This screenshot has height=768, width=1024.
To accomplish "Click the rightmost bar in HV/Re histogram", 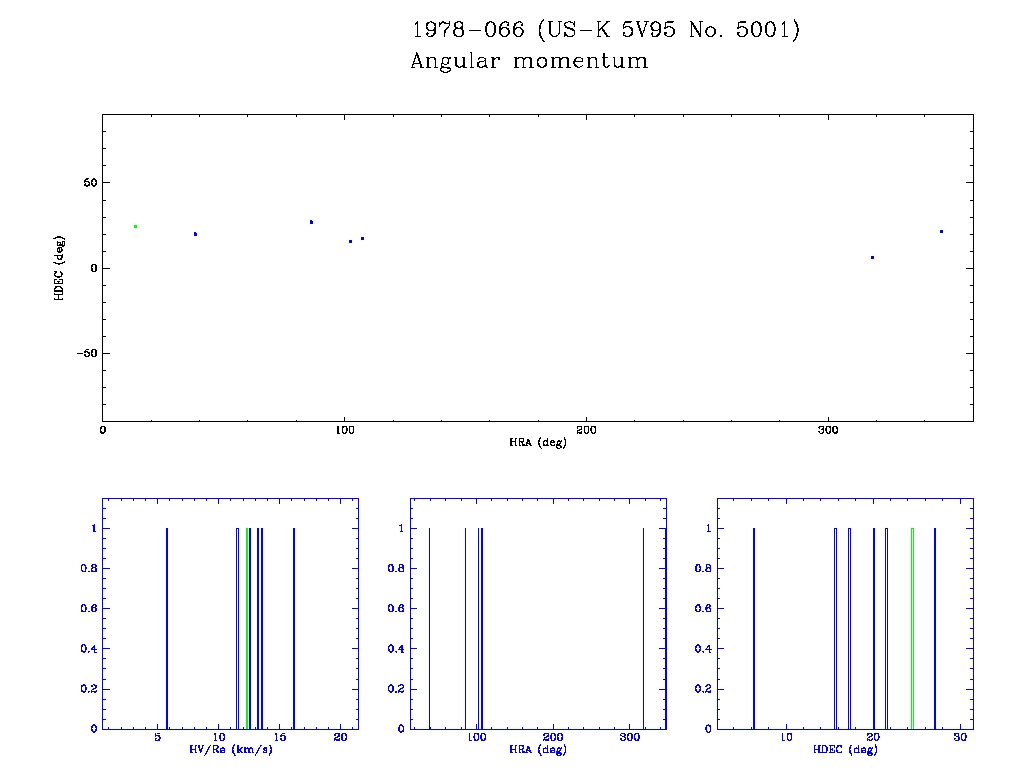I will [293, 628].
